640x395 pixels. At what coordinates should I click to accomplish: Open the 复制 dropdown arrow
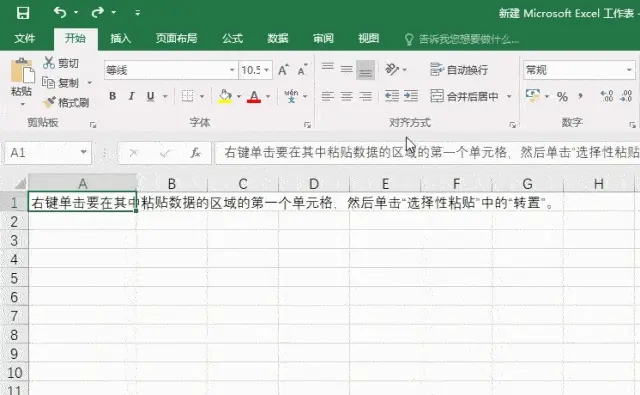pyautogui.click(x=90, y=83)
